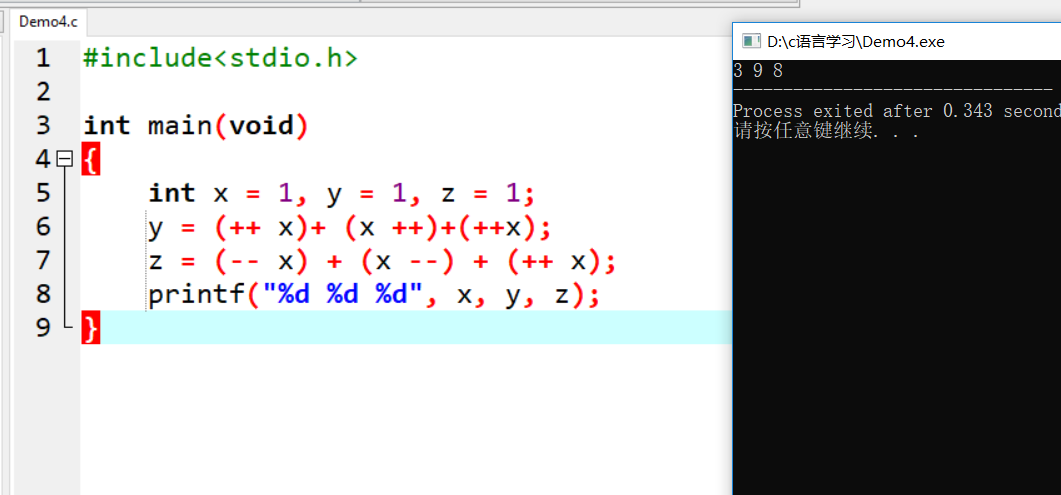Click the 'int main(void)' declaration
The height and width of the screenshot is (495, 1061).
[x=196, y=126]
